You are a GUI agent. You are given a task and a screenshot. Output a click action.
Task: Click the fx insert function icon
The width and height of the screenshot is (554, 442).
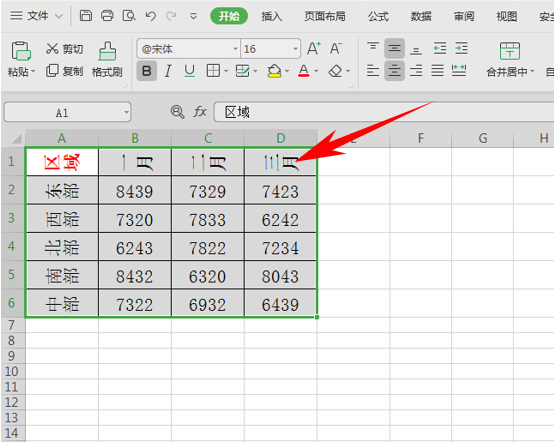click(x=200, y=112)
